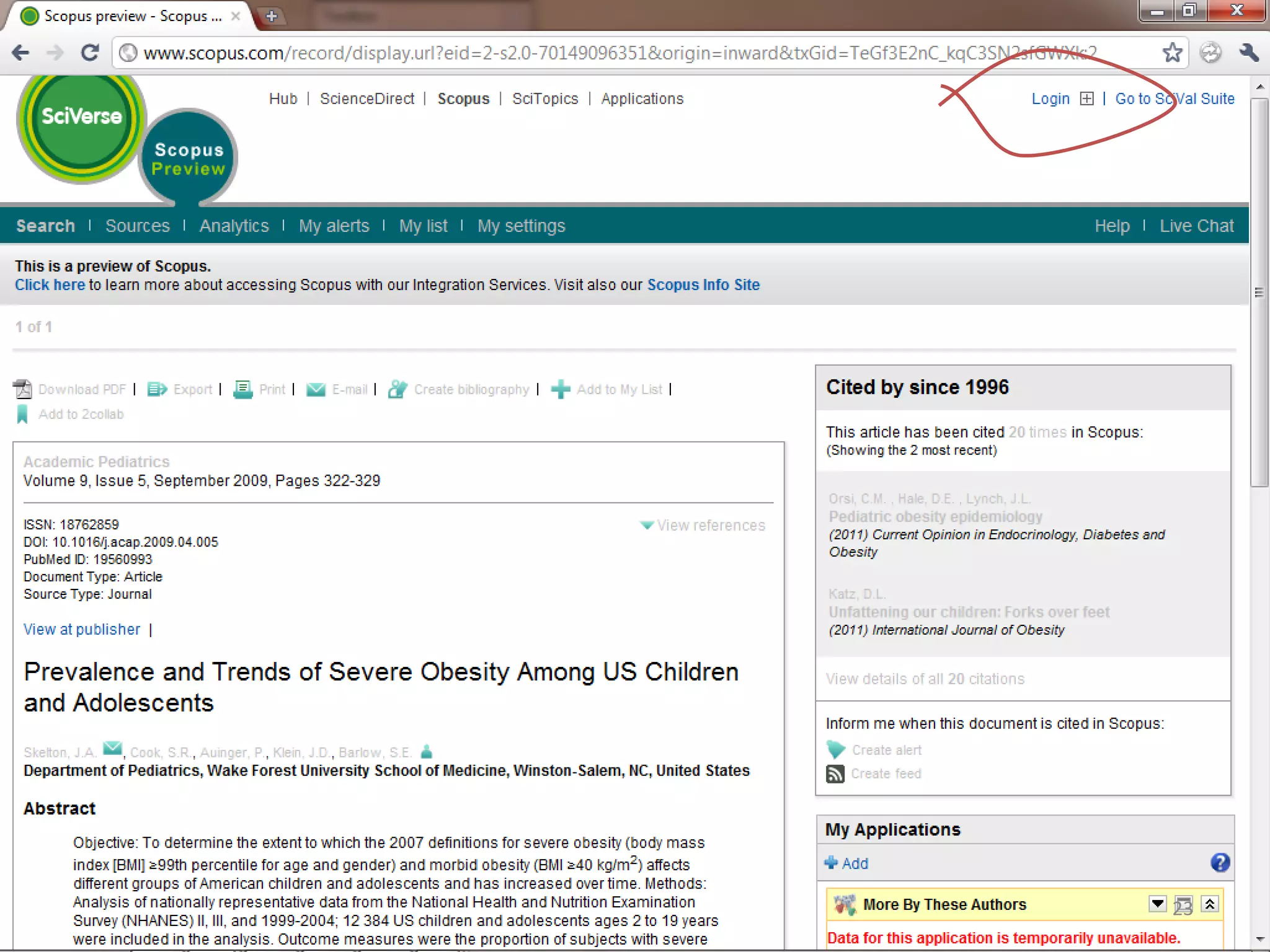Go to ScienceDirect in the top menu
This screenshot has width=1270, height=952.
(367, 99)
